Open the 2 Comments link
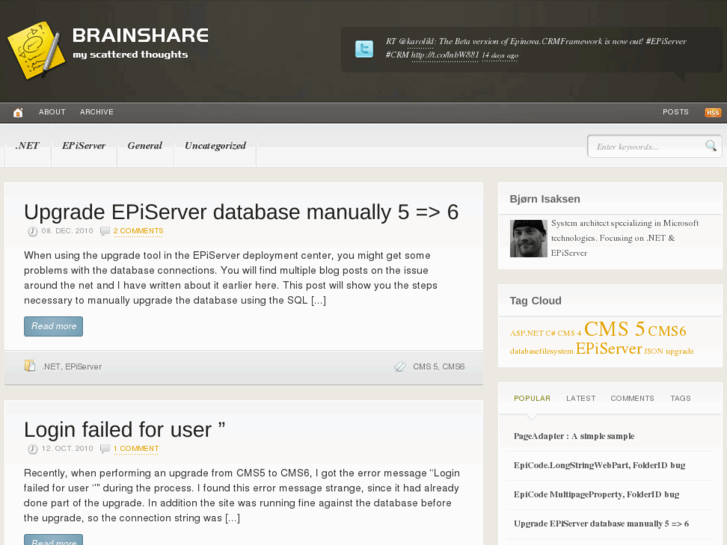The height and width of the screenshot is (545, 727). (138, 231)
